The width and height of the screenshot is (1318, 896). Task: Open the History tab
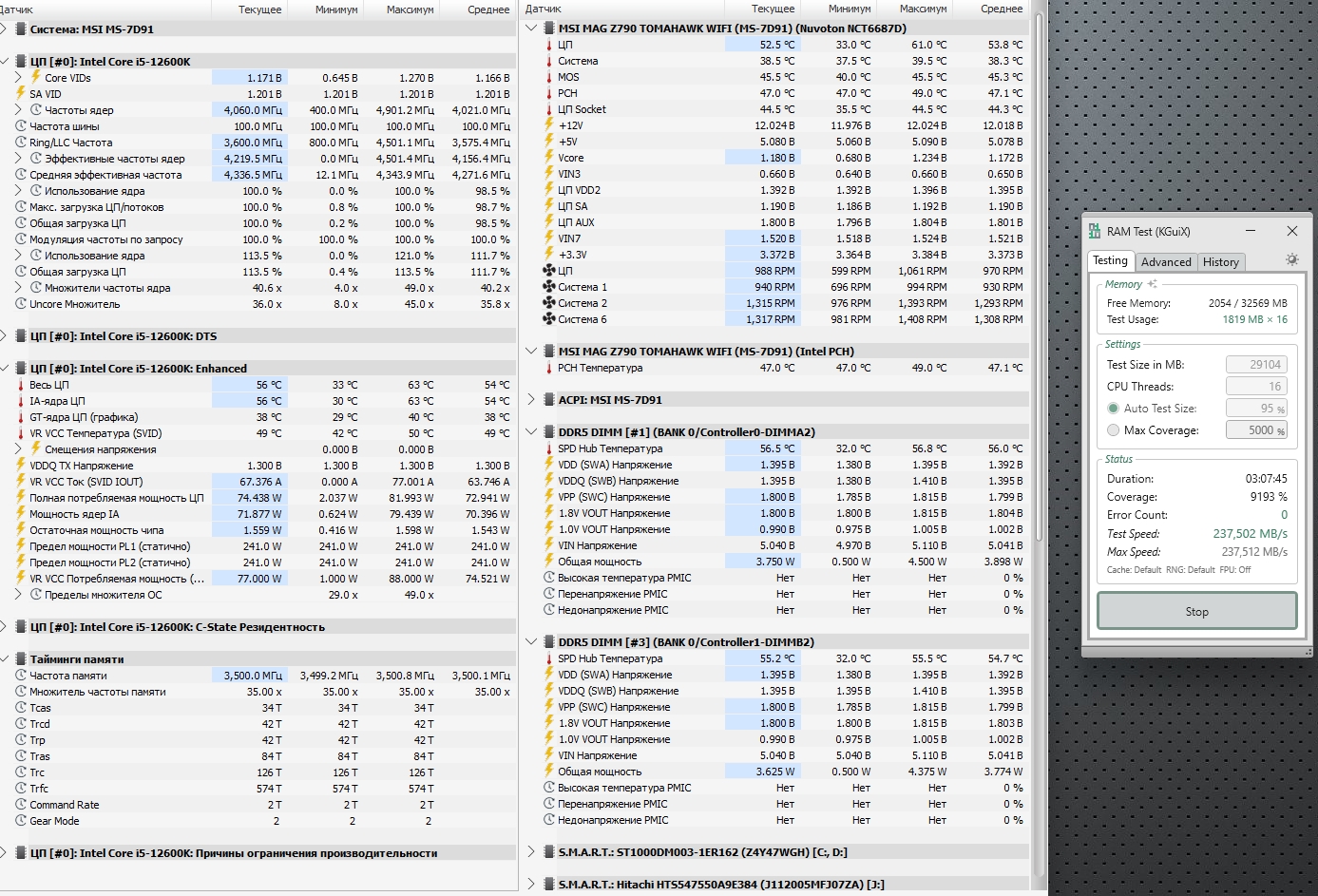(1221, 262)
